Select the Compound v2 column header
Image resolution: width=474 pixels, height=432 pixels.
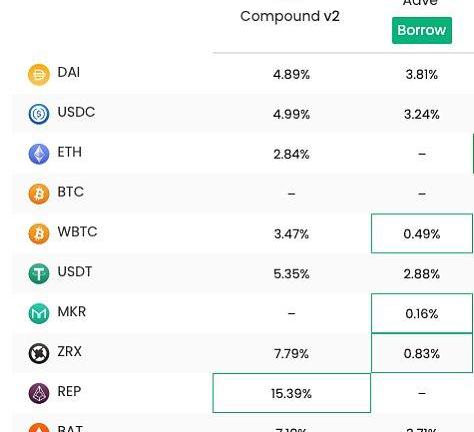coord(290,16)
